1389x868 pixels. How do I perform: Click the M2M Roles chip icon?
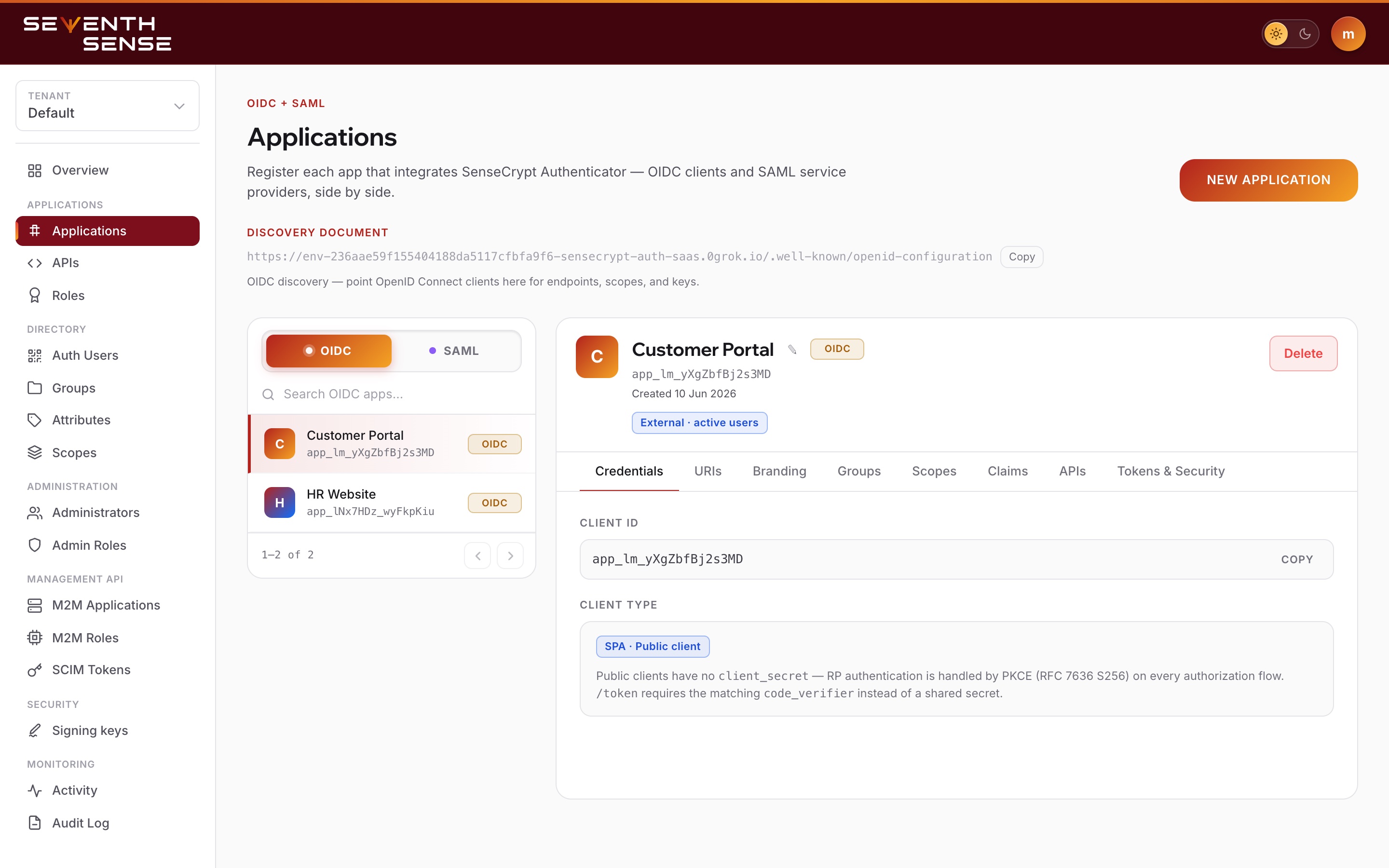[x=34, y=638]
